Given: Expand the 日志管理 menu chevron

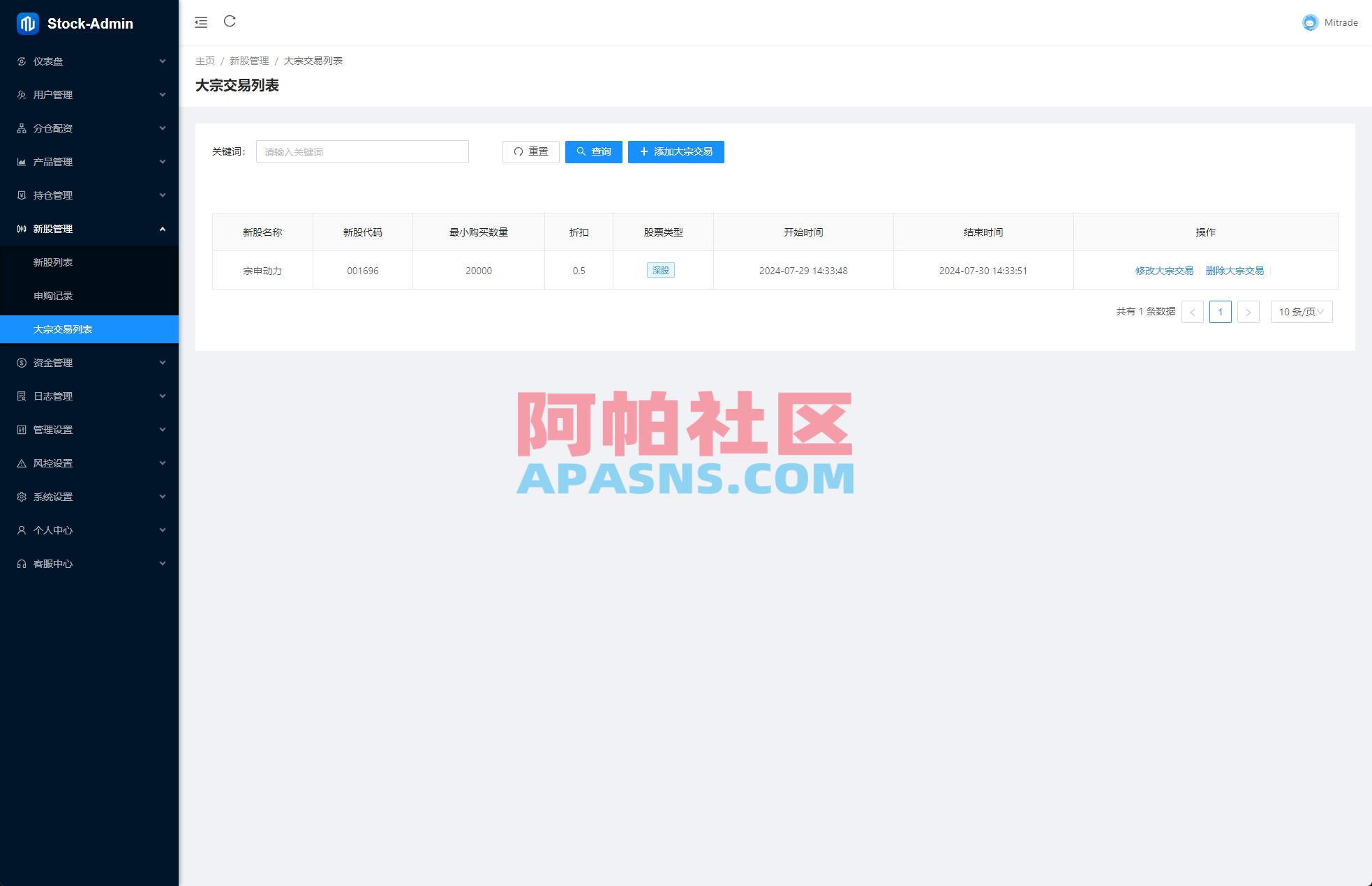Looking at the screenshot, I should tap(163, 396).
